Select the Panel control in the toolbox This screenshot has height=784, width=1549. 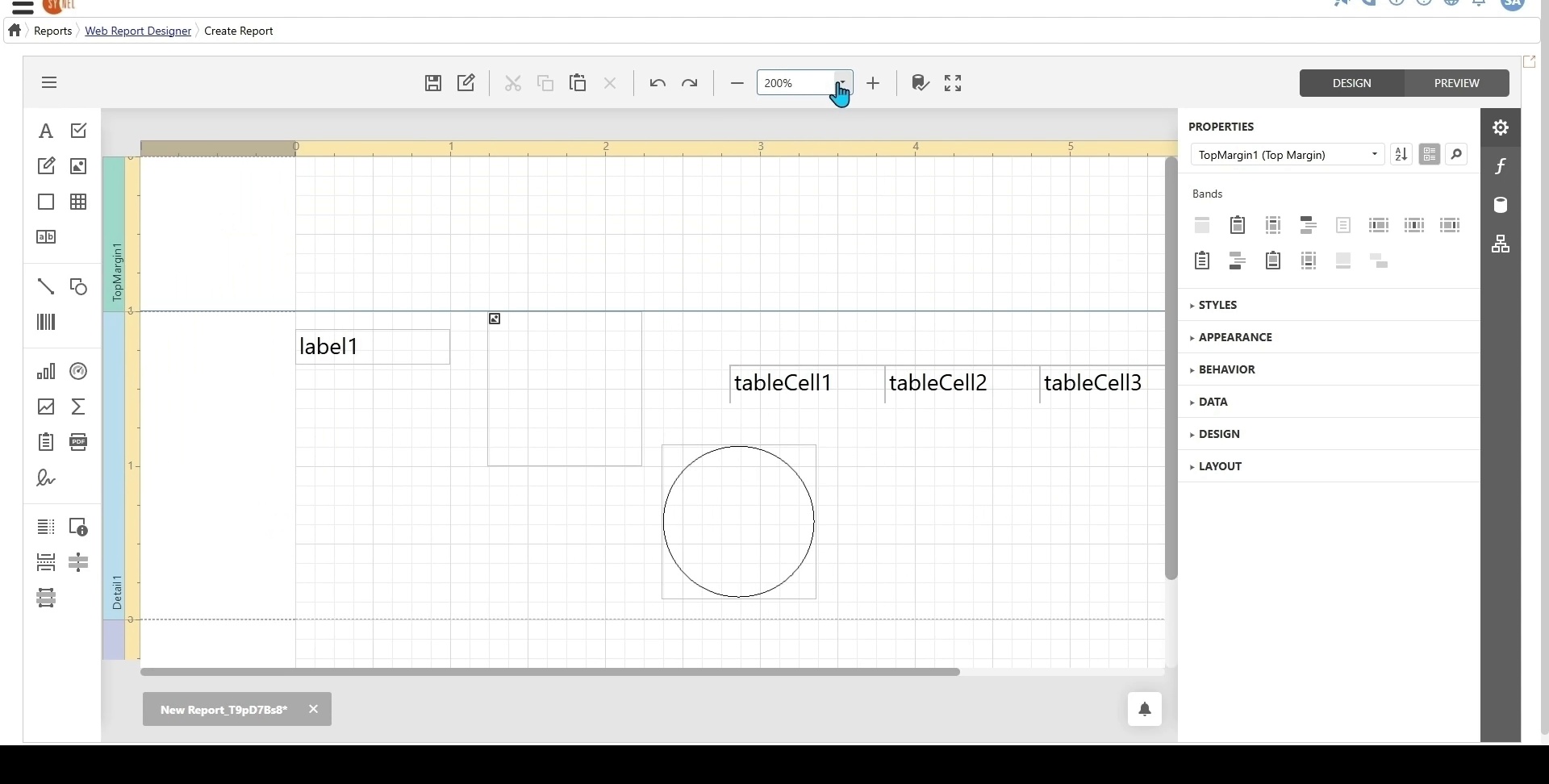(46, 202)
